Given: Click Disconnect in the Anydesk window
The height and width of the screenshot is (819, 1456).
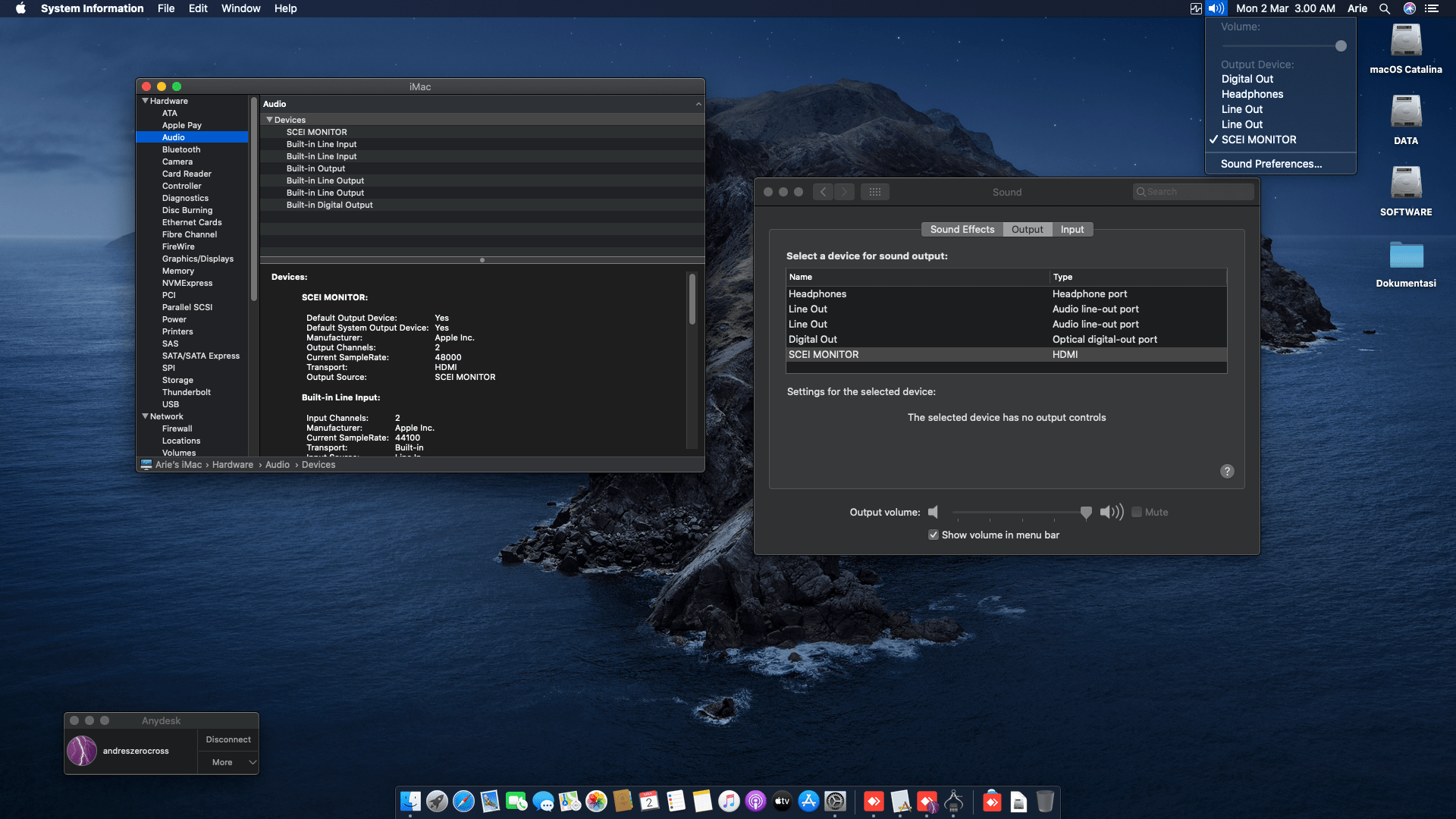Looking at the screenshot, I should click(x=227, y=739).
